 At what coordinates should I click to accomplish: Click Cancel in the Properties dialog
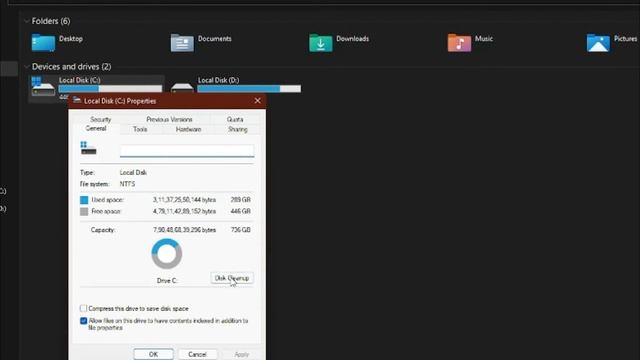pyautogui.click(x=197, y=354)
